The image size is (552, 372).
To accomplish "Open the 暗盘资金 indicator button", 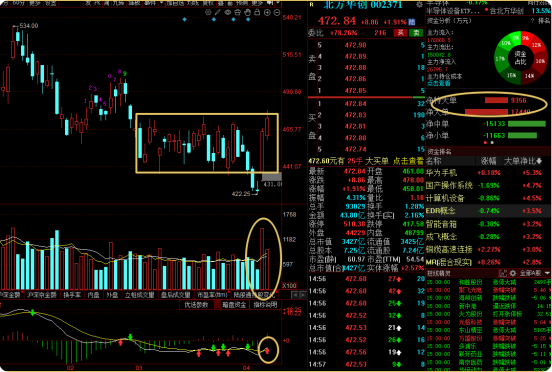I will coord(234,304).
